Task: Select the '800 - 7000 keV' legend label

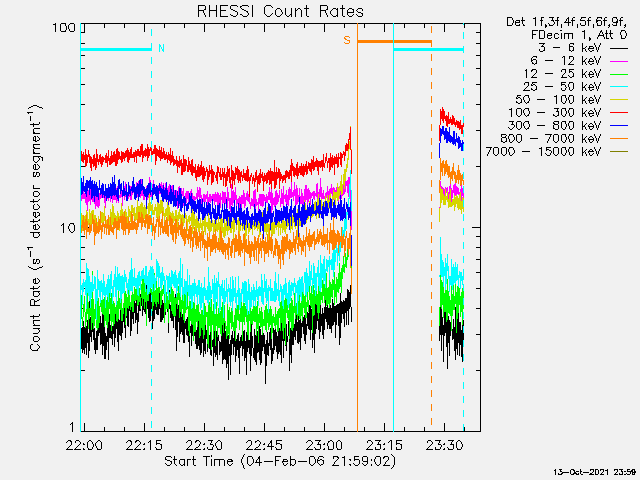Action: [x=551, y=139]
